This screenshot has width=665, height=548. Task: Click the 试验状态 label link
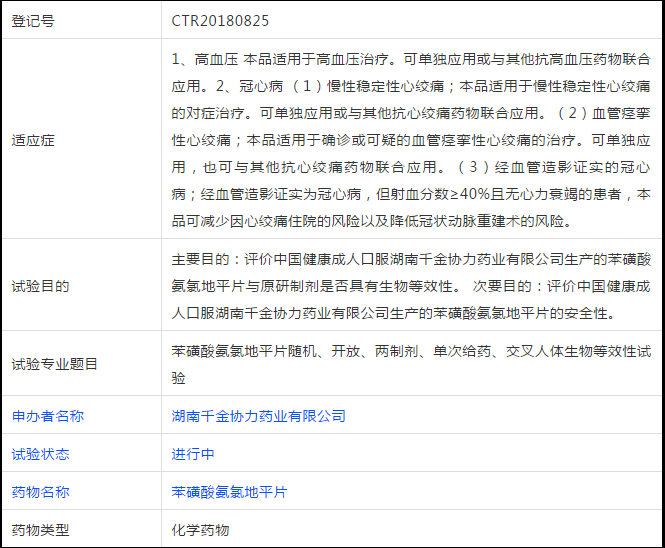click(x=40, y=454)
